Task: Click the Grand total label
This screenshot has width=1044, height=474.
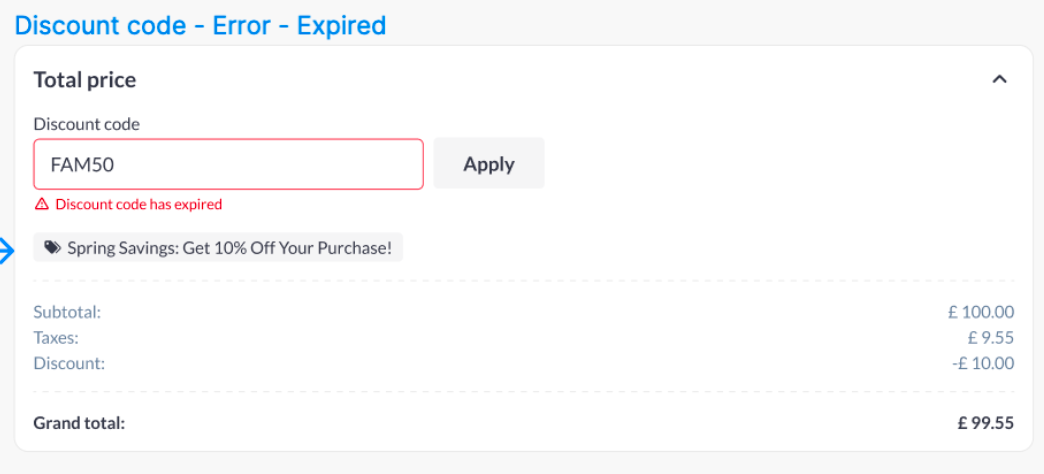Action: [79, 423]
